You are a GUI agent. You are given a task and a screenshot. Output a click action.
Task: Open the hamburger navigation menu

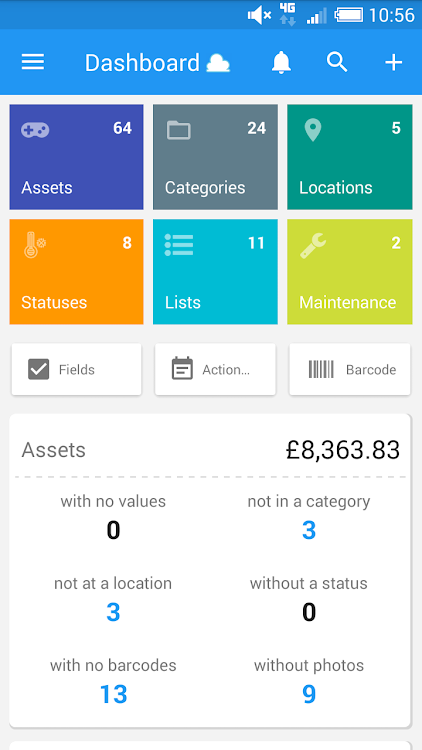[x=33, y=62]
